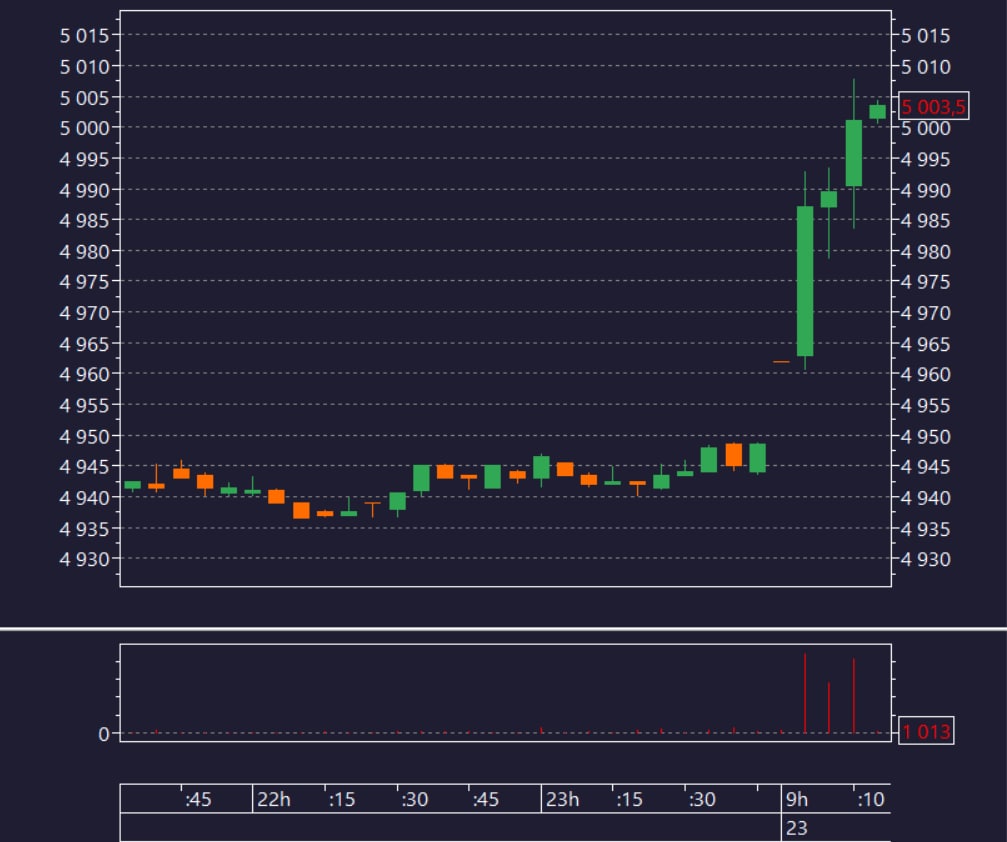Click the :45 label before 22h
Screen dimensions: 1007x842
198,800
